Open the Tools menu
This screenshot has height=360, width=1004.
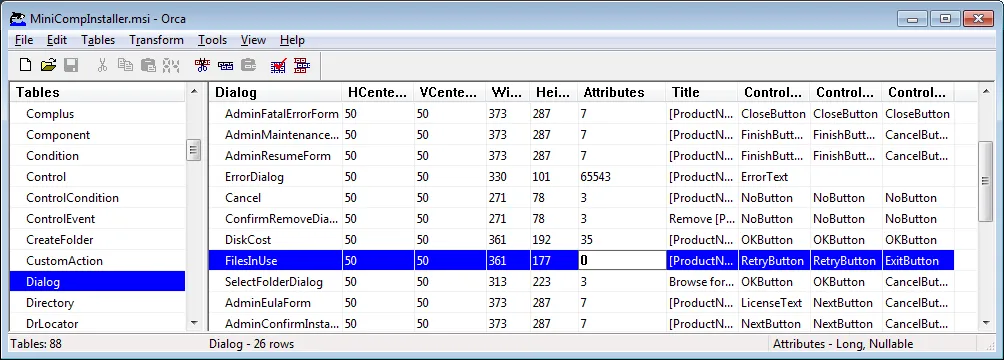click(212, 40)
